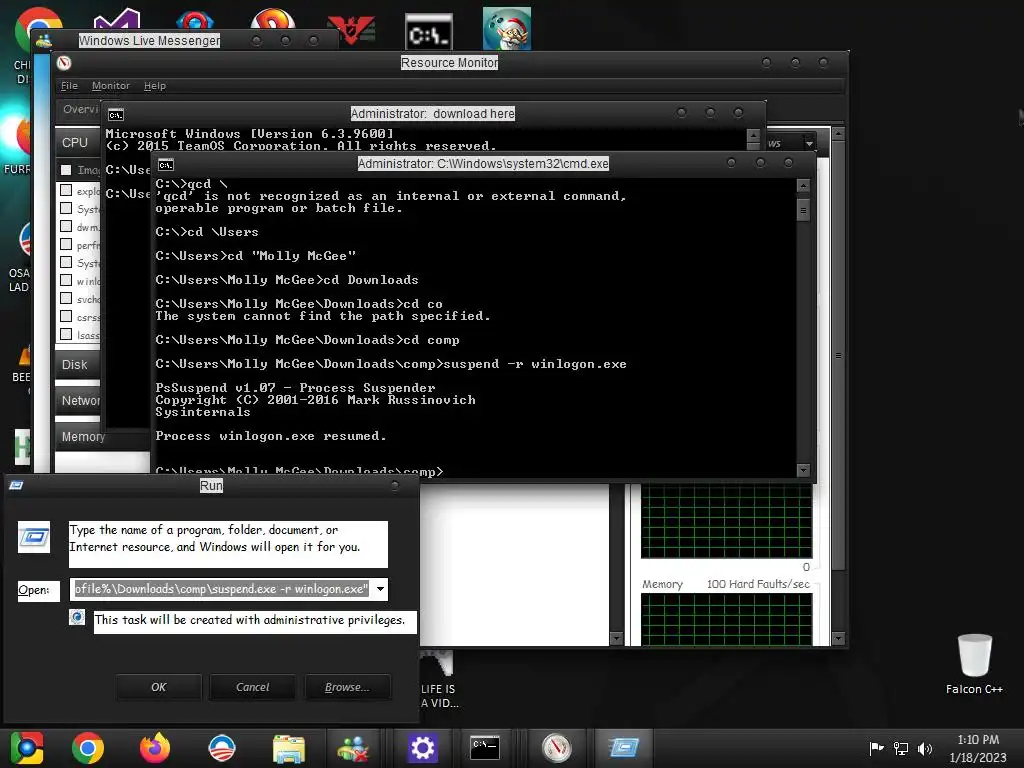Open File Explorer from the taskbar
Viewport: 1024px width, 768px height.
pyautogui.click(x=289, y=748)
